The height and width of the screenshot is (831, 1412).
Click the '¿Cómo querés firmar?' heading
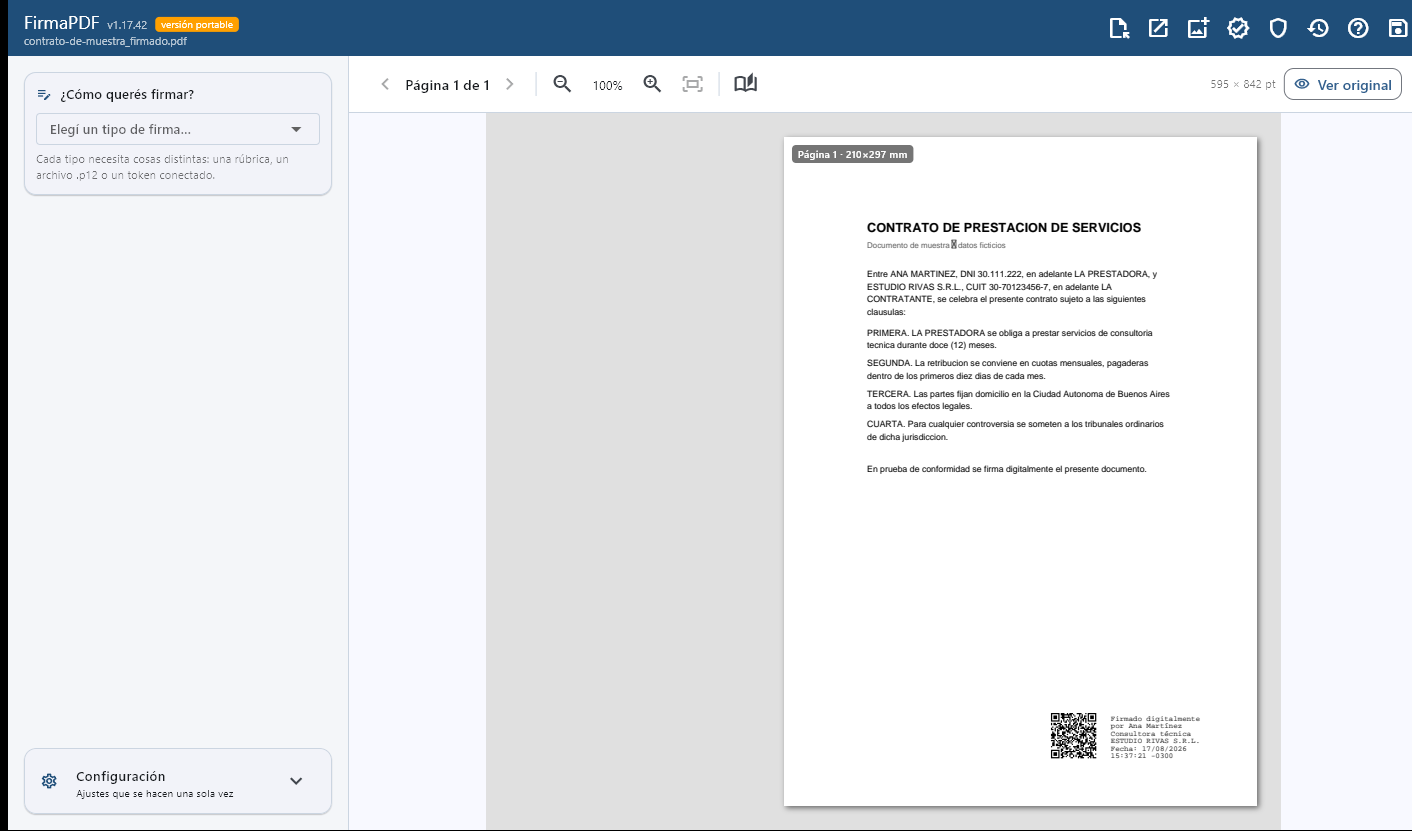tap(127, 95)
